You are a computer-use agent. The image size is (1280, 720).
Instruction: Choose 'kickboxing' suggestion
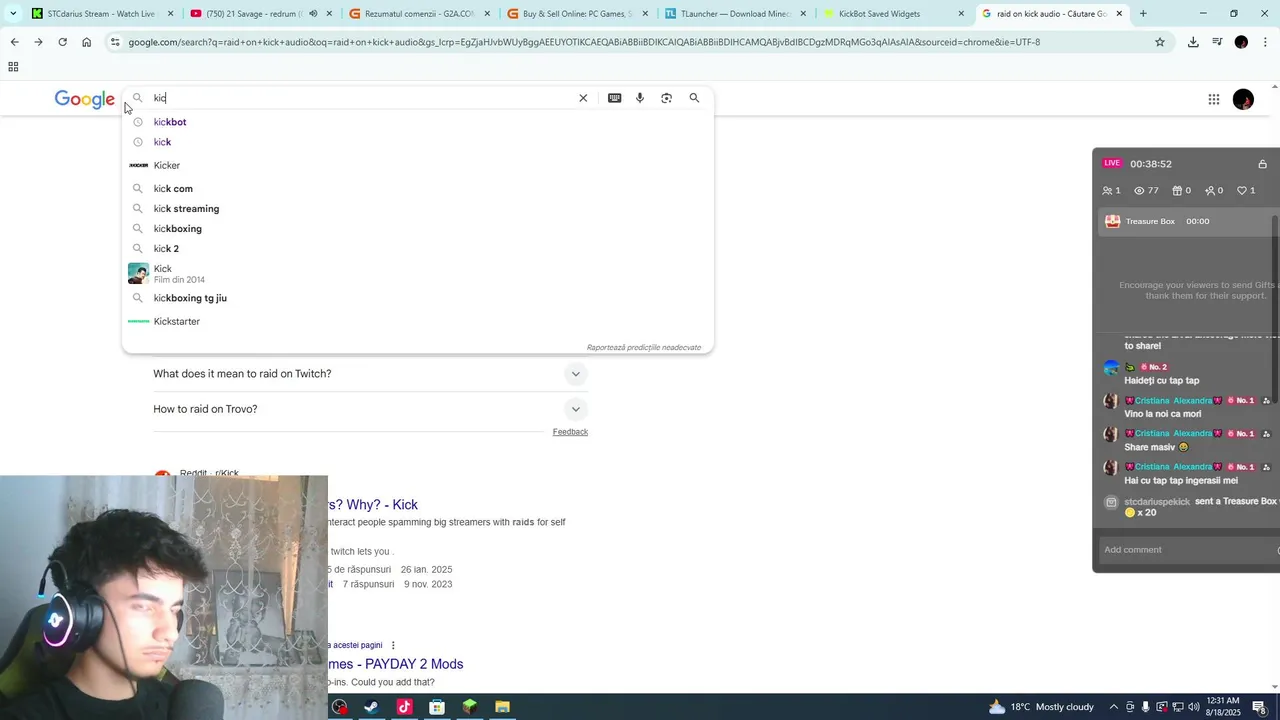418,229
